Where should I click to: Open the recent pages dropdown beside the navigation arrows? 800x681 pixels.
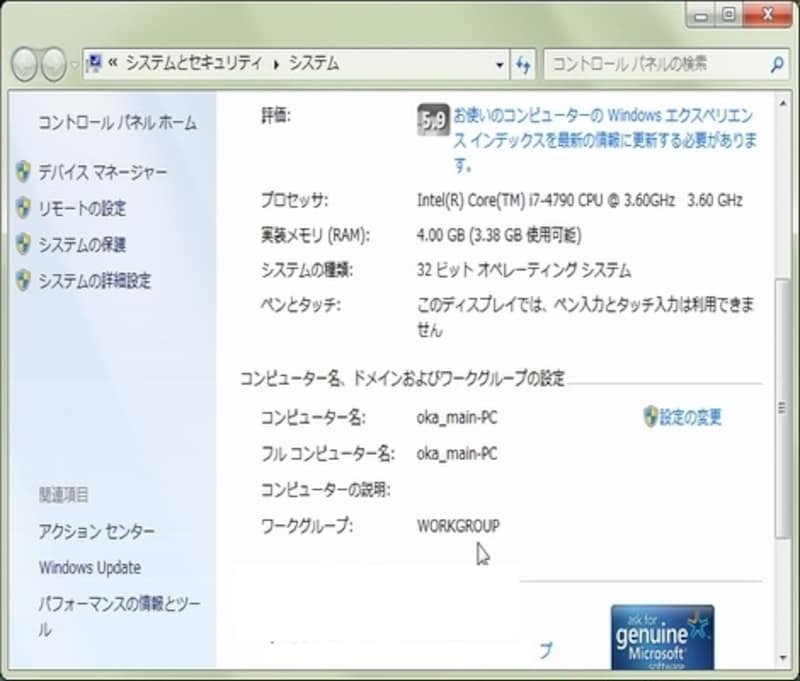click(74, 65)
